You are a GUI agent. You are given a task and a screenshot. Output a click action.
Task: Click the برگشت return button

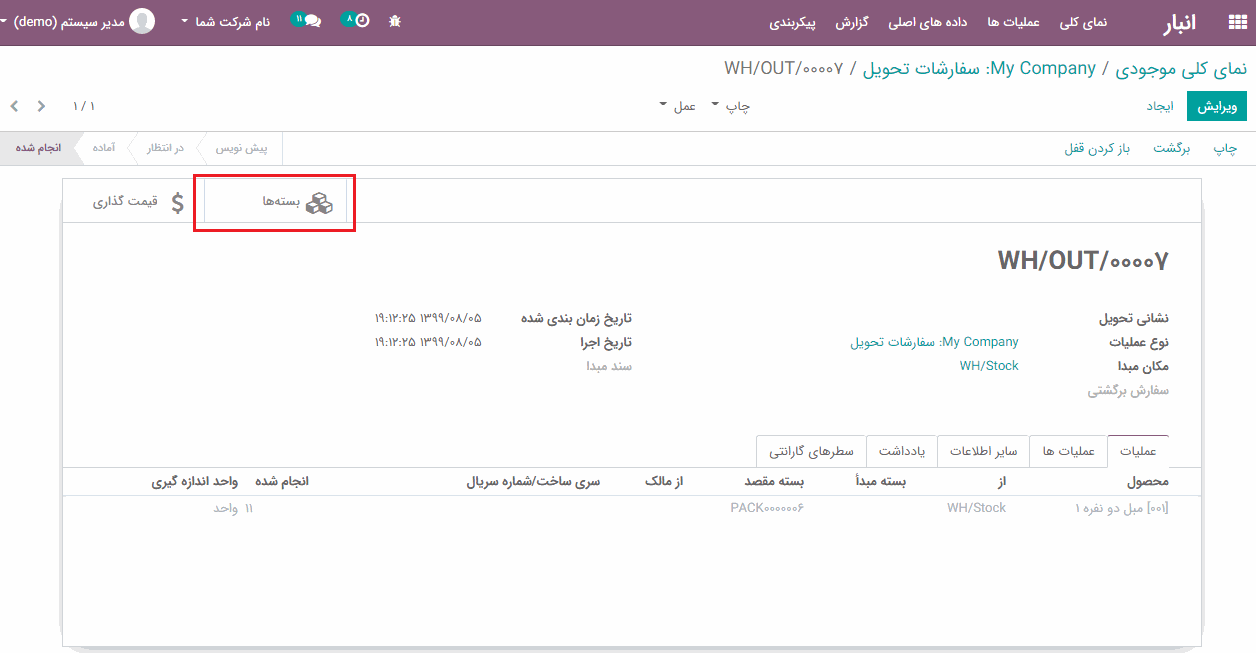[1172, 148]
